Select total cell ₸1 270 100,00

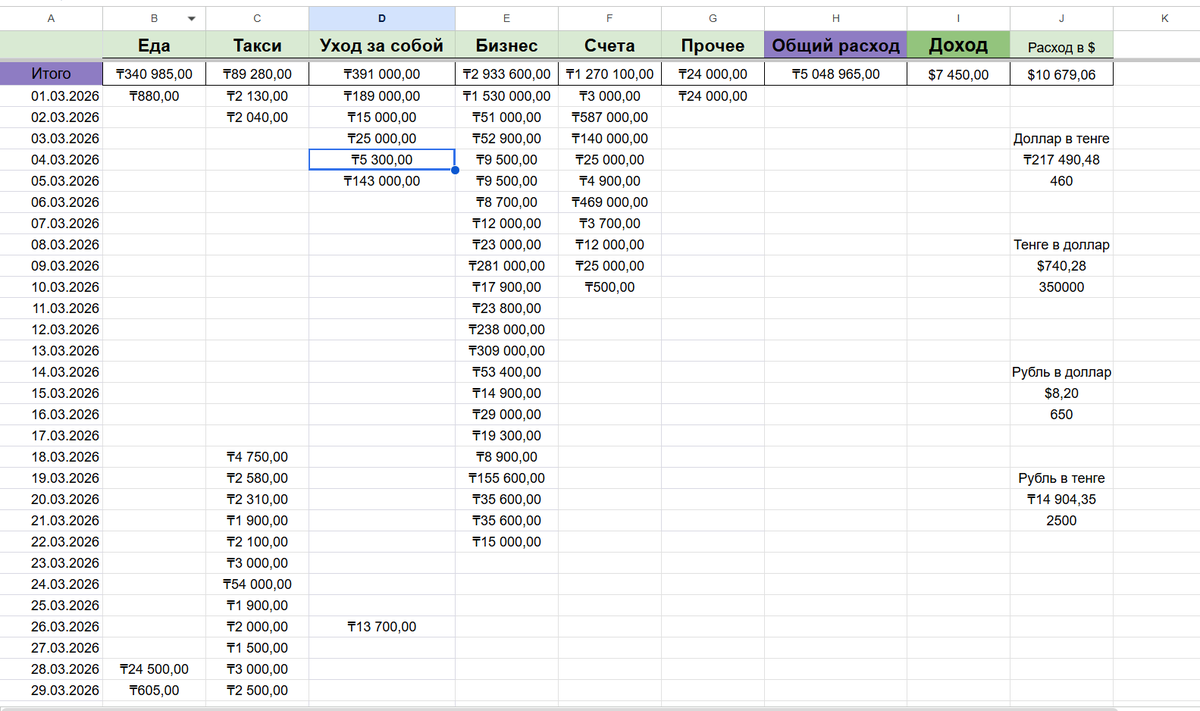[x=609, y=74]
